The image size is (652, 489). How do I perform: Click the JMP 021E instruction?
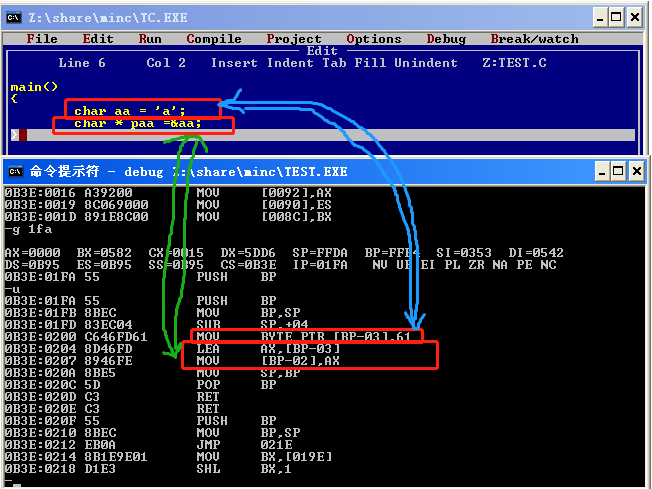point(244,445)
